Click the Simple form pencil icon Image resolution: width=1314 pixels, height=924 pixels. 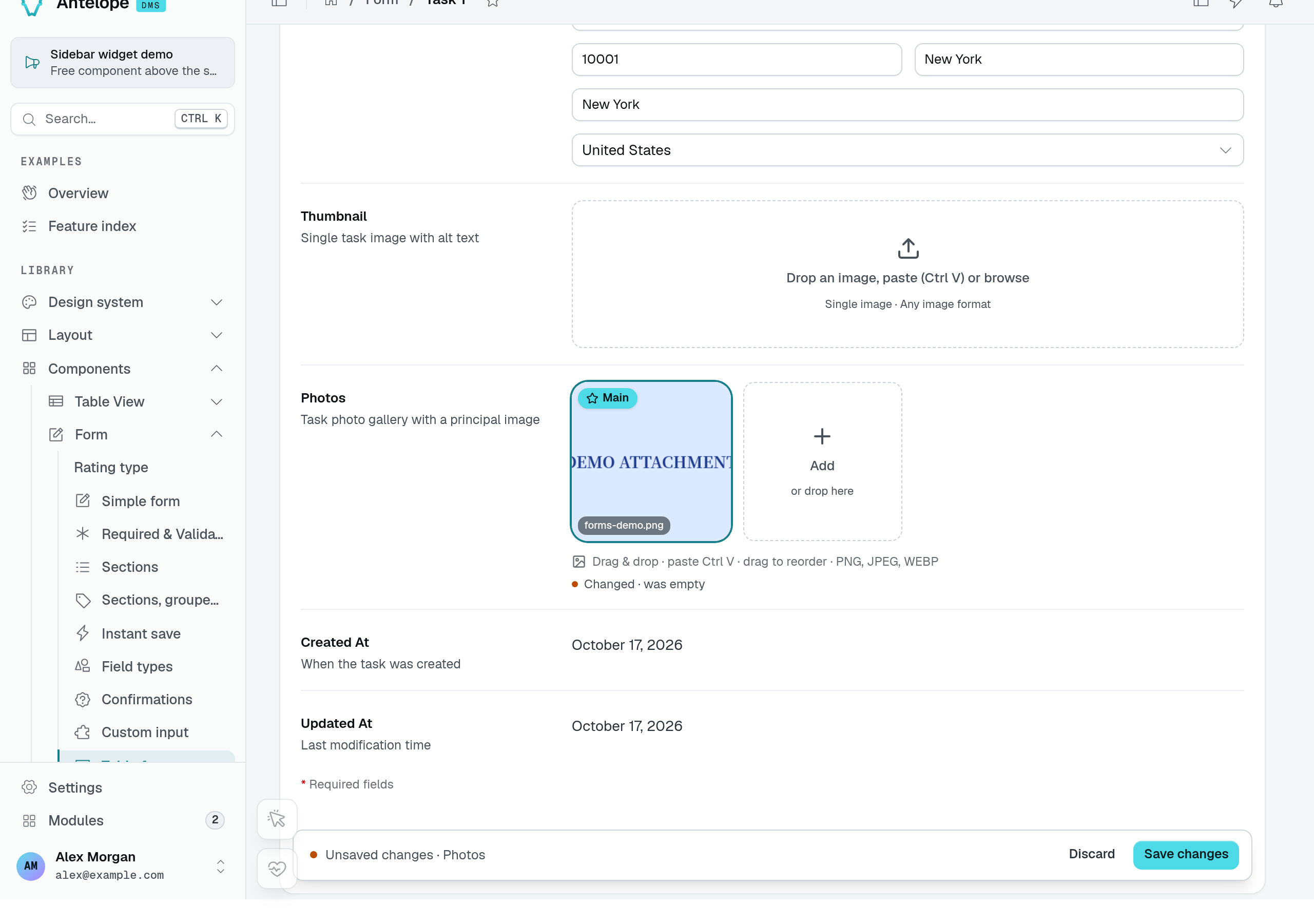point(83,501)
